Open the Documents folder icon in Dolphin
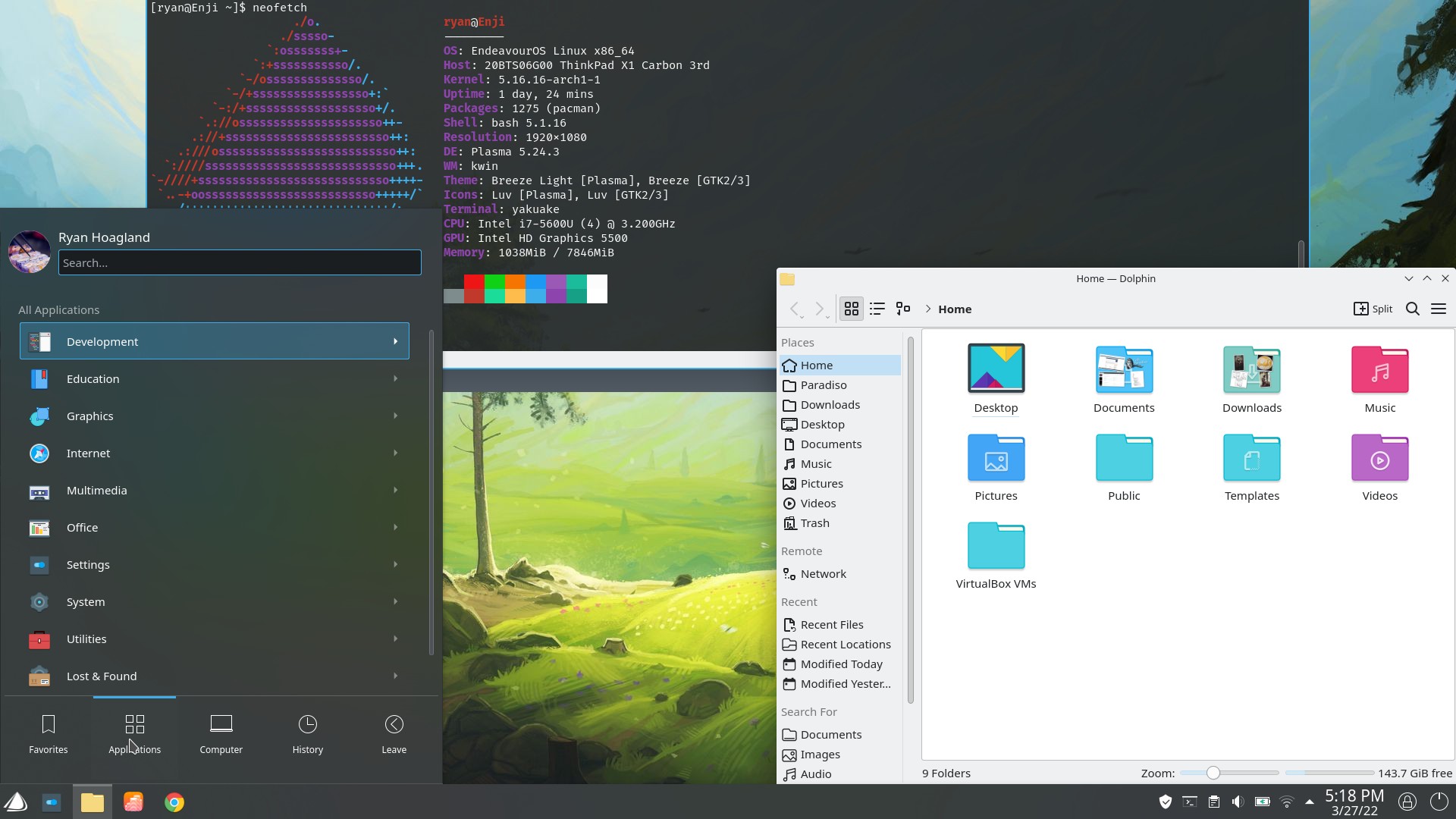This screenshot has height=819, width=1456. (1124, 378)
